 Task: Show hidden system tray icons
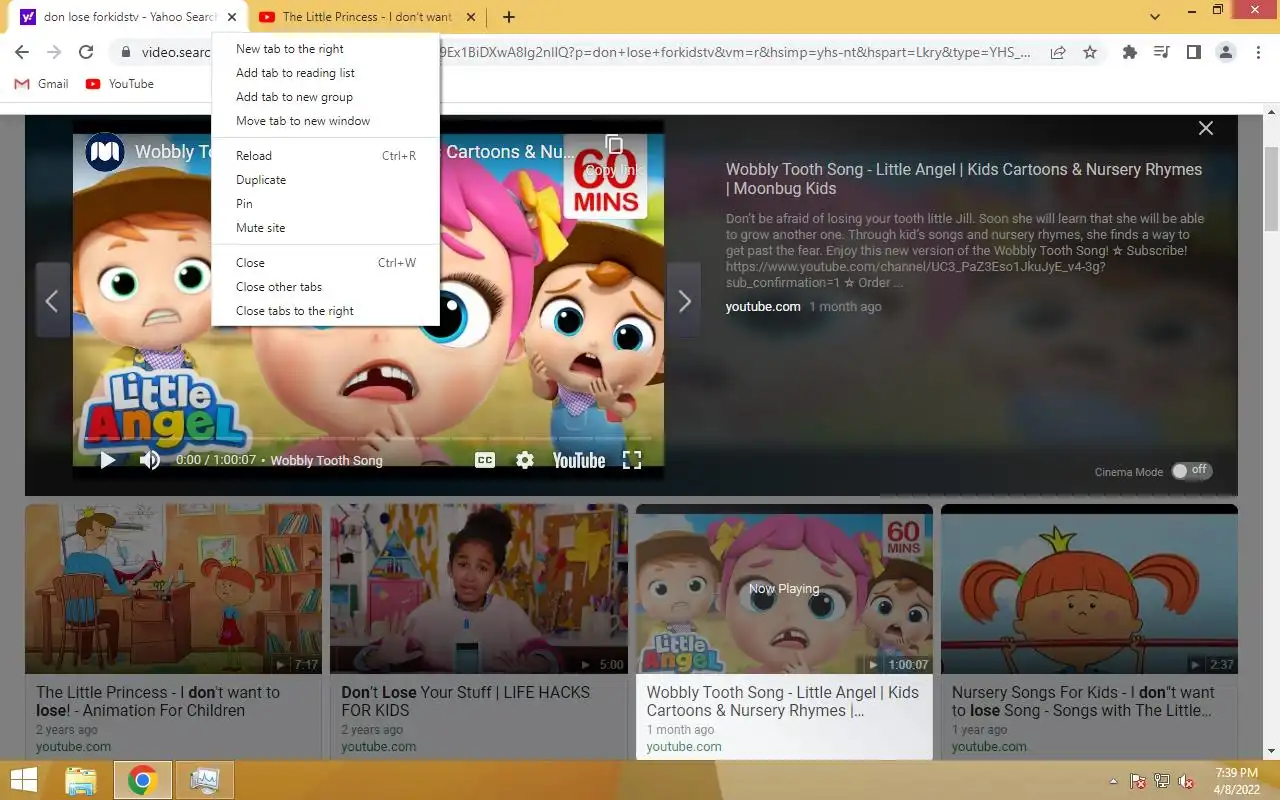(x=1113, y=781)
